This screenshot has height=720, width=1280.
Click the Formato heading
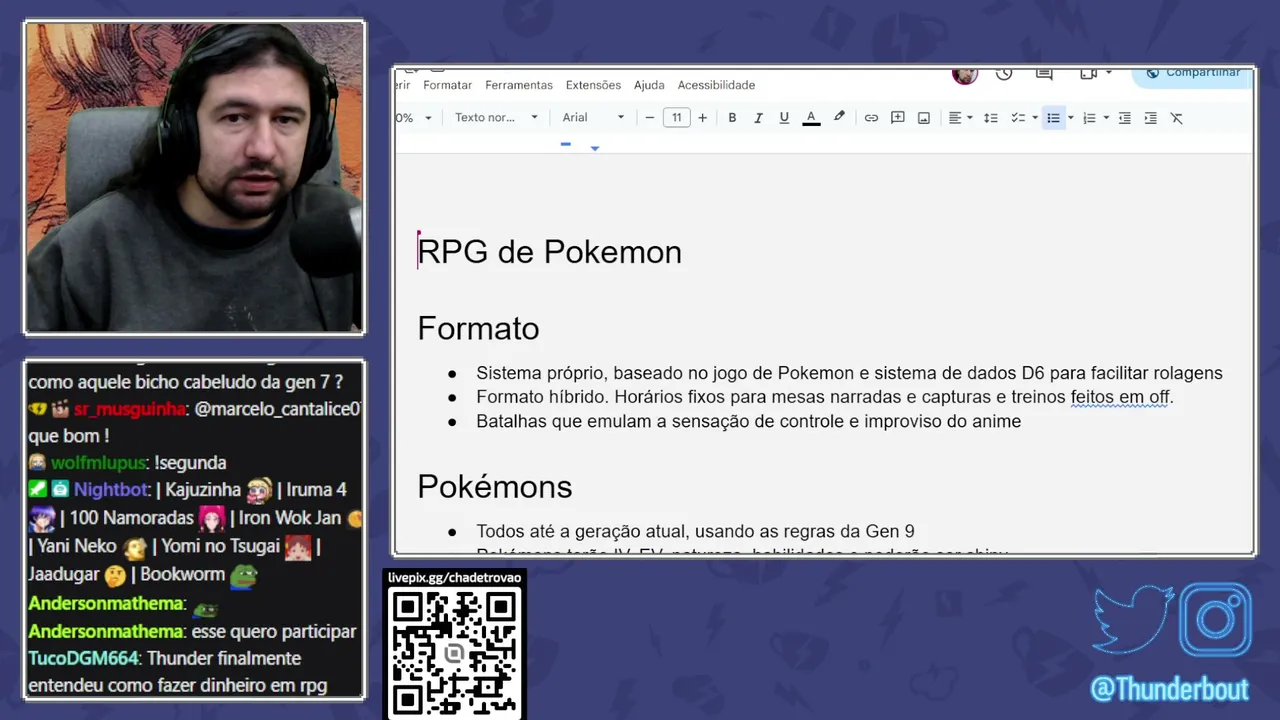(x=478, y=329)
